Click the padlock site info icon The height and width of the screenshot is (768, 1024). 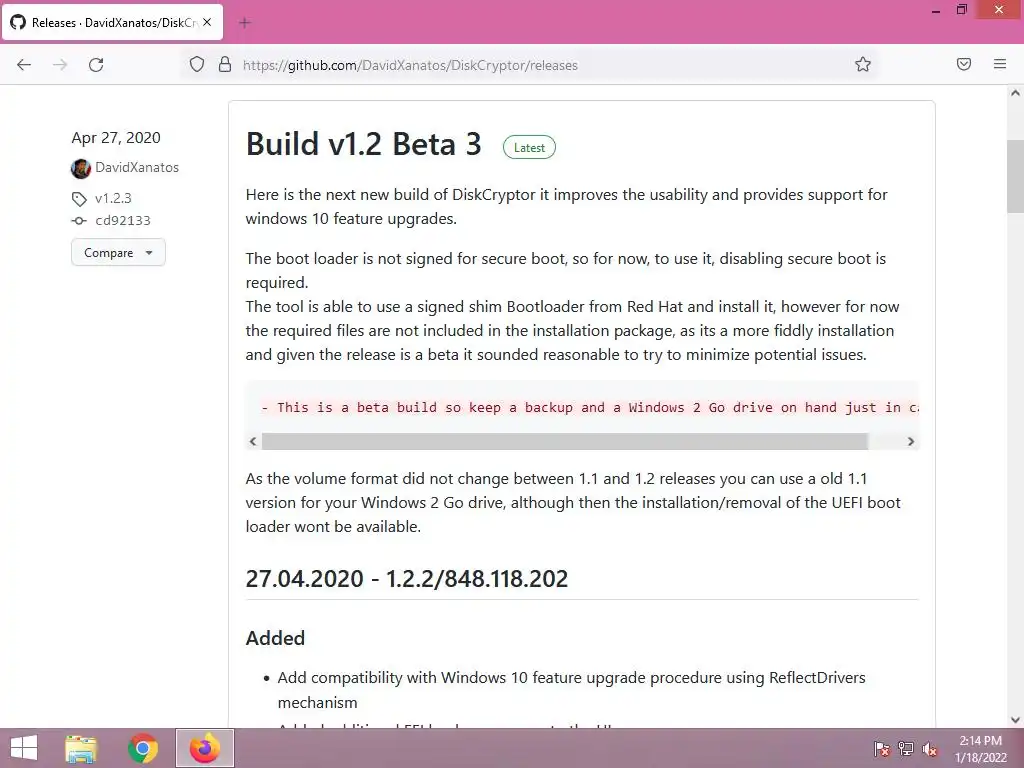pyautogui.click(x=225, y=64)
